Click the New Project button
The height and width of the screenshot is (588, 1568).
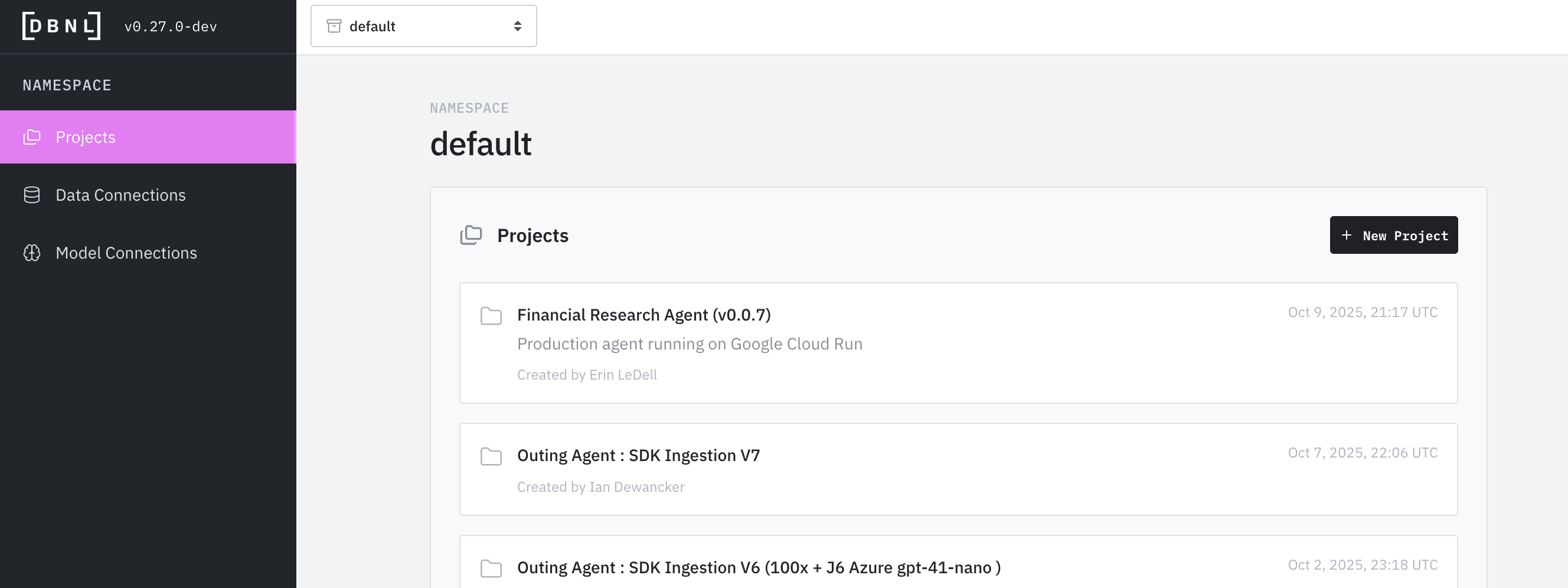click(x=1393, y=235)
